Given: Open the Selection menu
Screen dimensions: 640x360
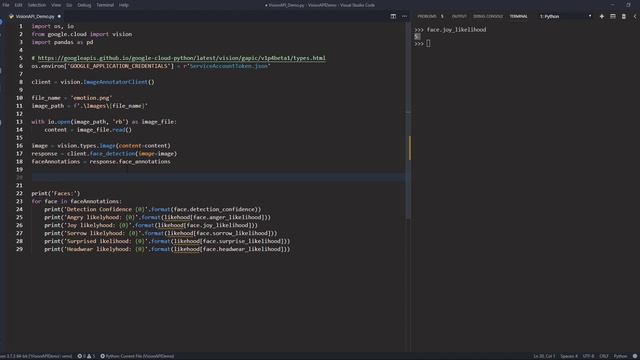Looking at the screenshot, I should pyautogui.click(x=37, y=5).
